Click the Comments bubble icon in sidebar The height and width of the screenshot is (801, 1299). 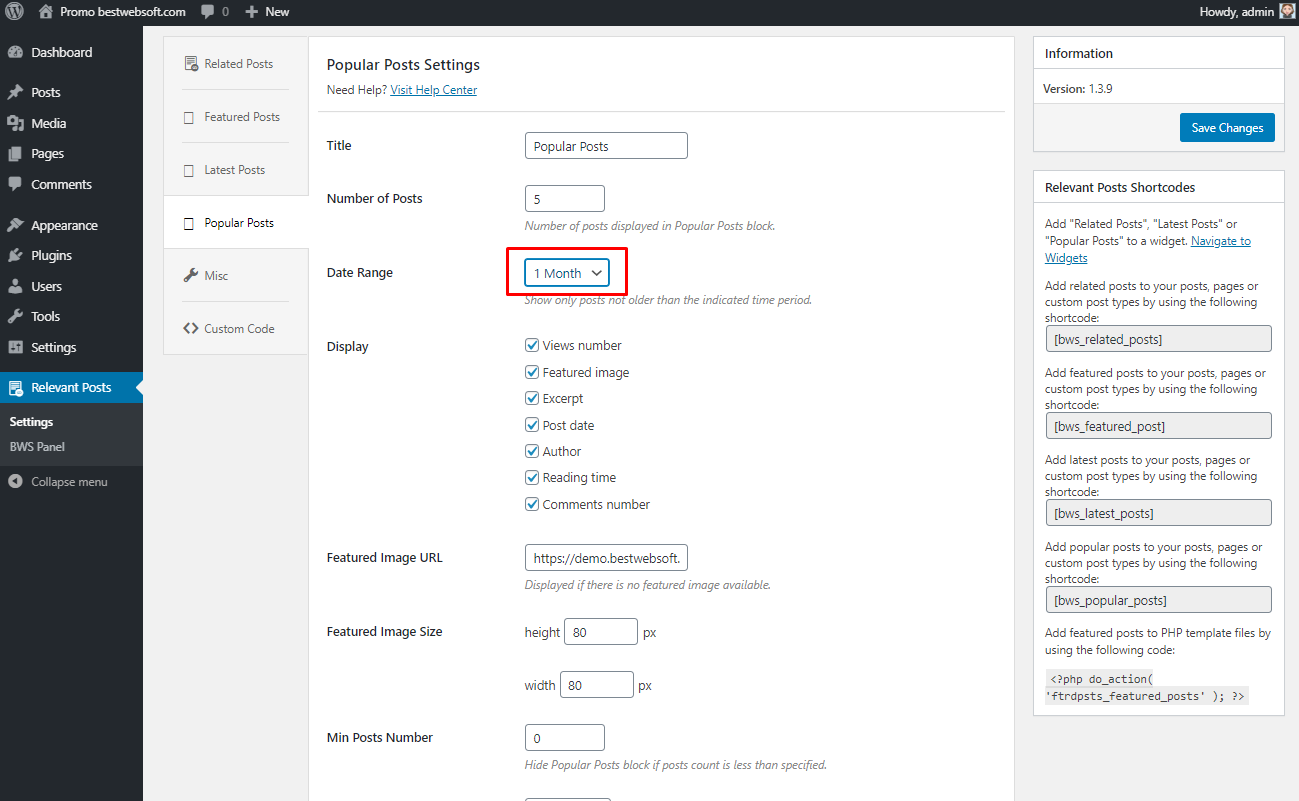click(x=15, y=184)
